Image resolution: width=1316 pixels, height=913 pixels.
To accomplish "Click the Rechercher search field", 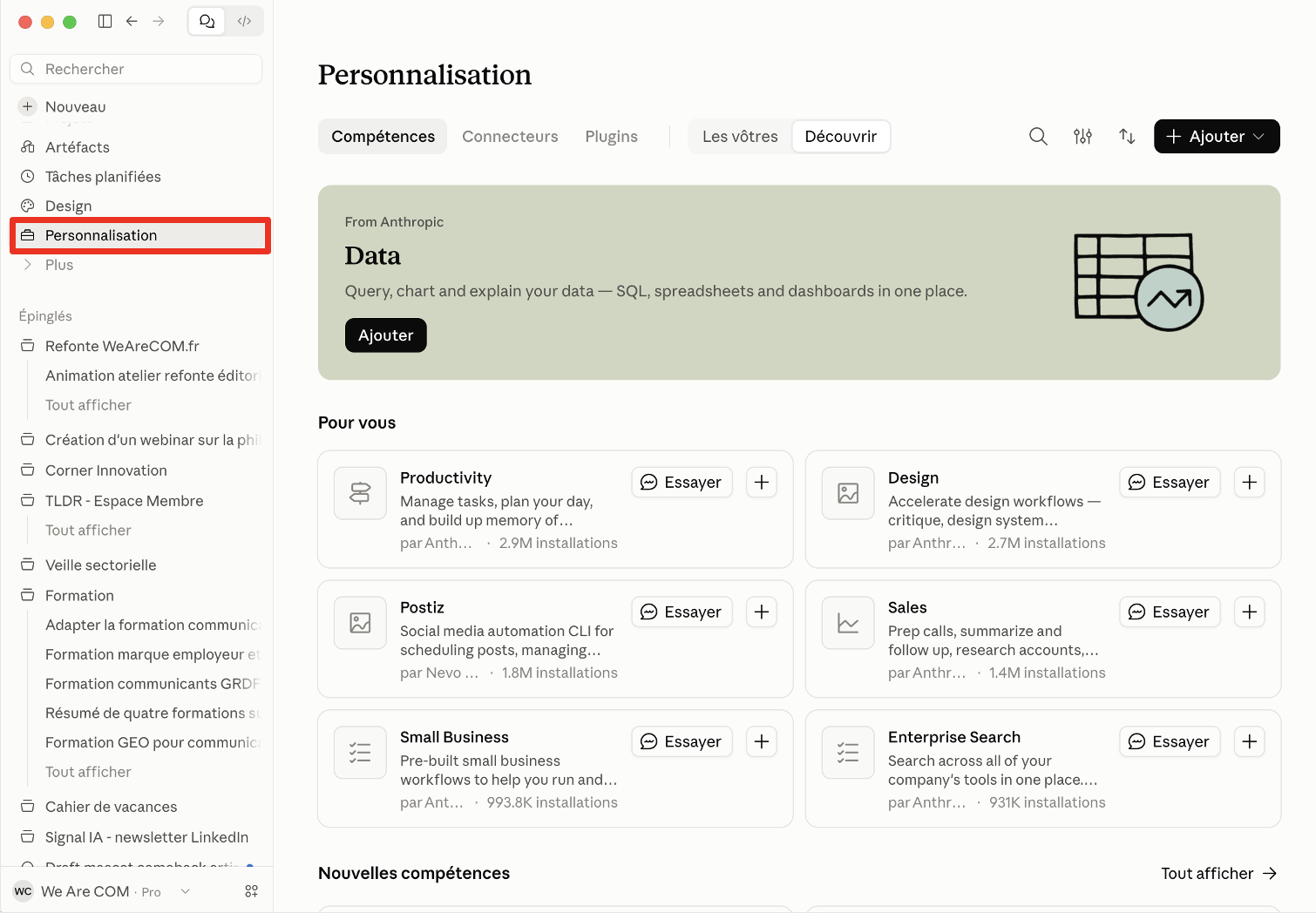I will pyautogui.click(x=136, y=69).
